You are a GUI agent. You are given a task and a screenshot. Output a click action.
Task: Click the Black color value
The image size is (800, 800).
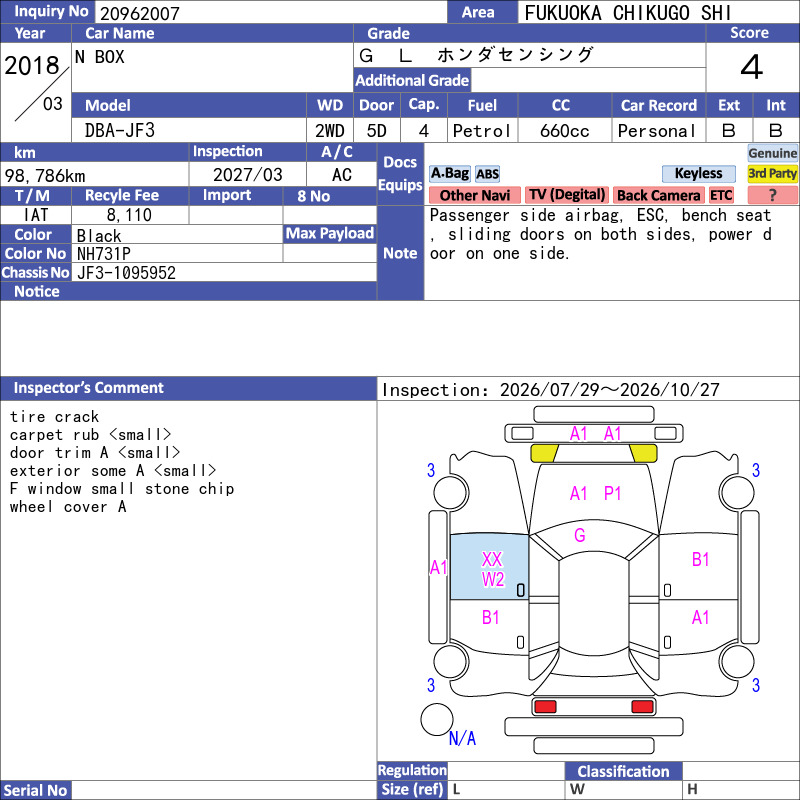(99, 236)
